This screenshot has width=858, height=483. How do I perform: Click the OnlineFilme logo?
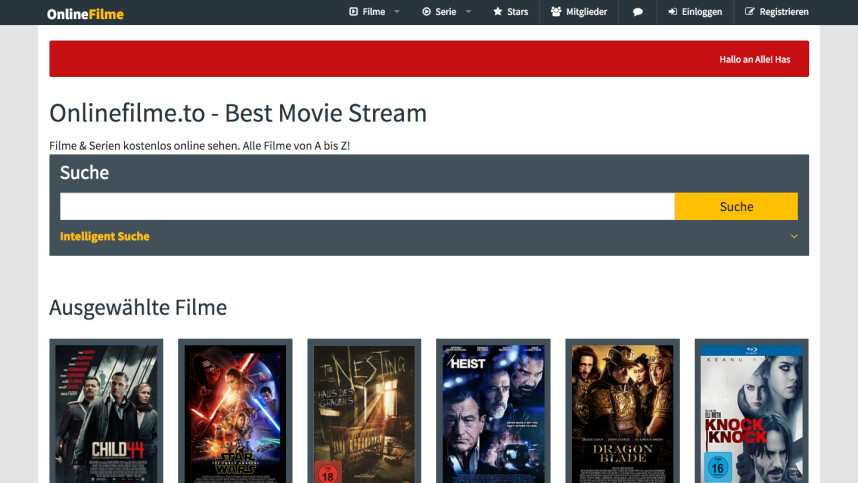pos(85,14)
